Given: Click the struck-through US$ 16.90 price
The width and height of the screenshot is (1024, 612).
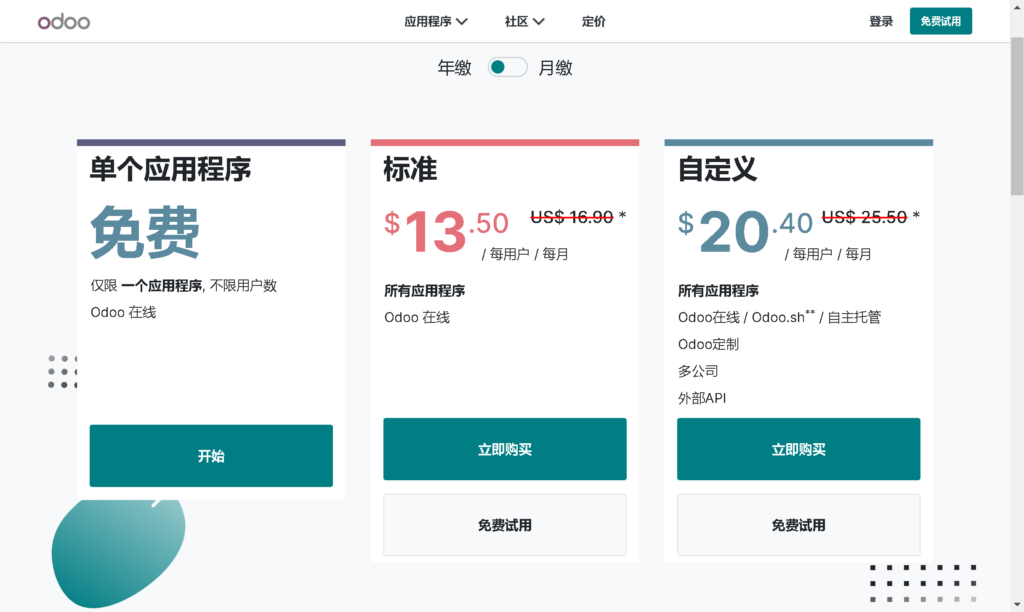Looking at the screenshot, I should pos(571,217).
